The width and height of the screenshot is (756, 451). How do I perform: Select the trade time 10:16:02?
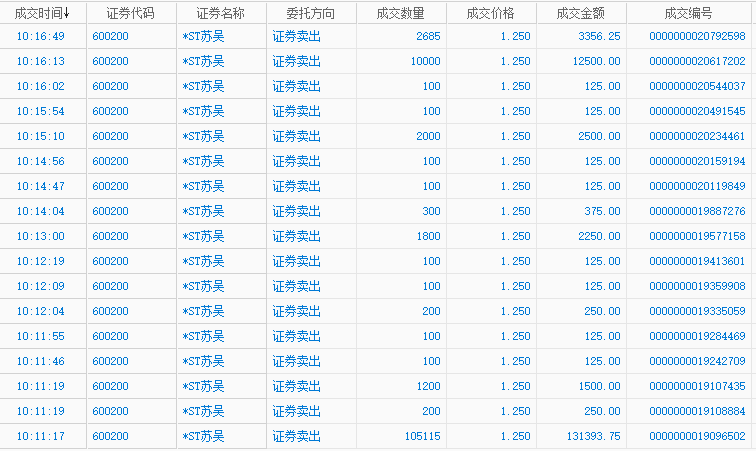coord(40,86)
